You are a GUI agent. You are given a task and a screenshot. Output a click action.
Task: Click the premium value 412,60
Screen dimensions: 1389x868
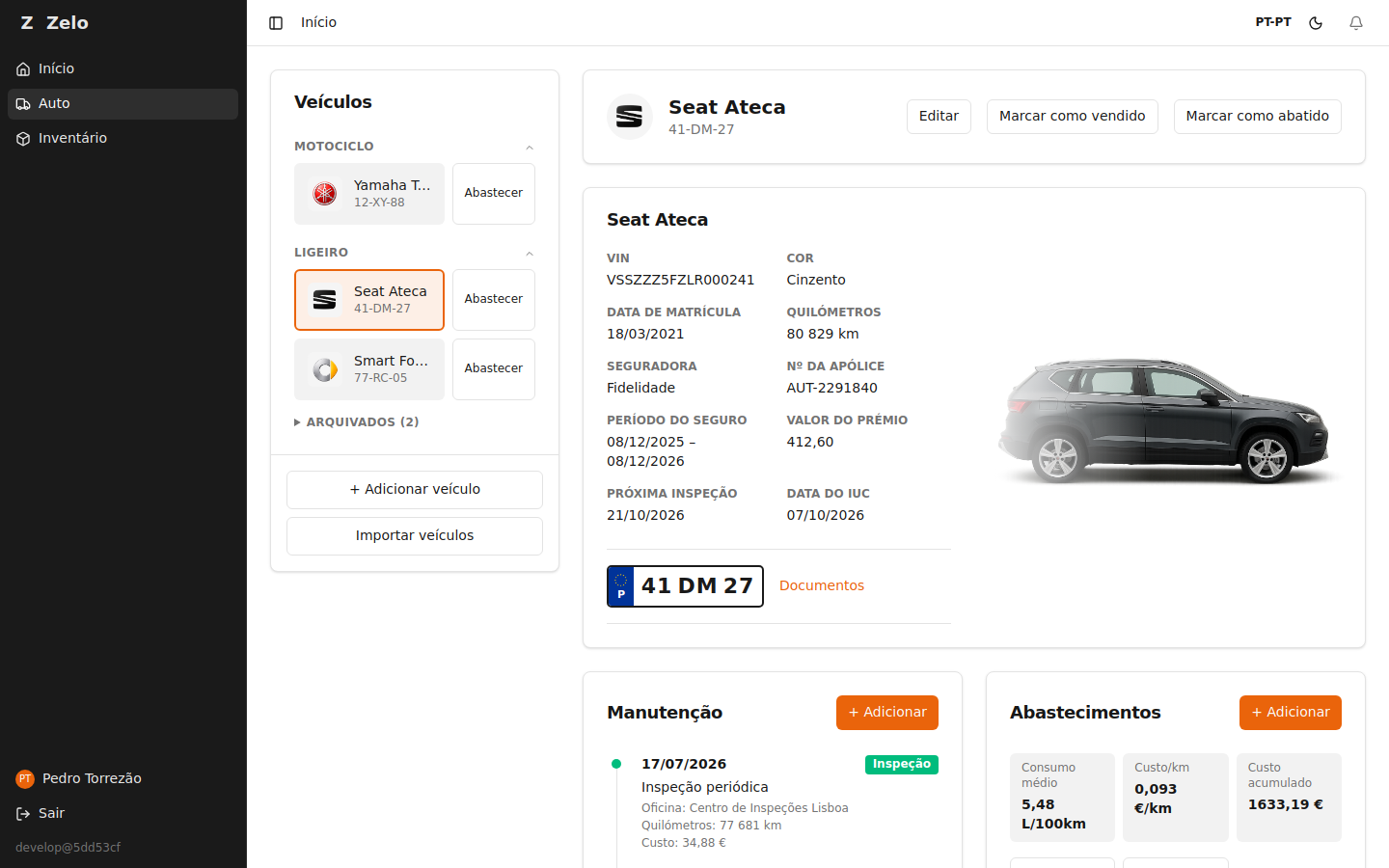810,443
